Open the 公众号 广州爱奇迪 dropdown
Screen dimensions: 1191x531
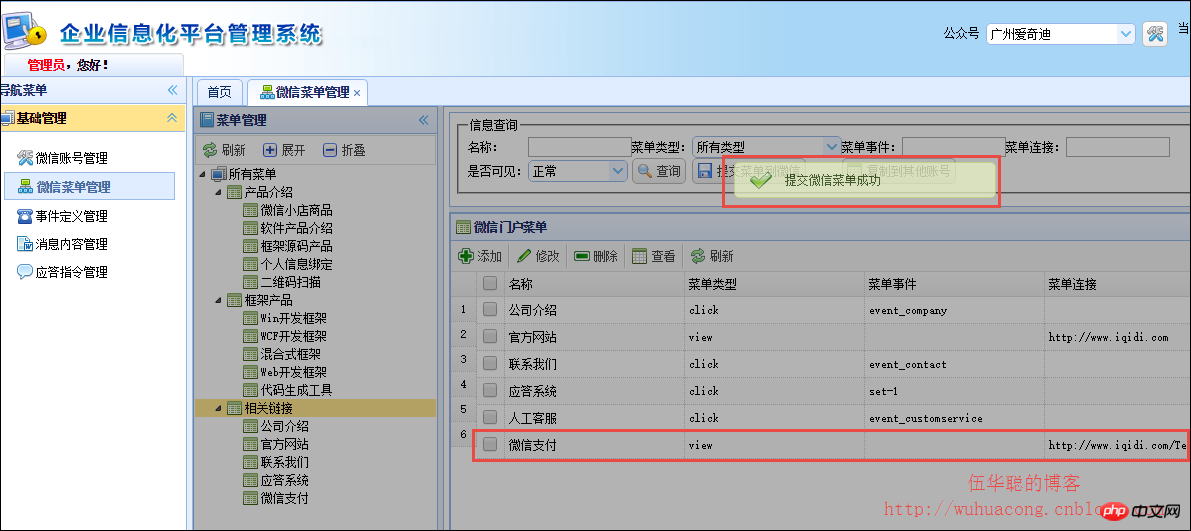1126,34
